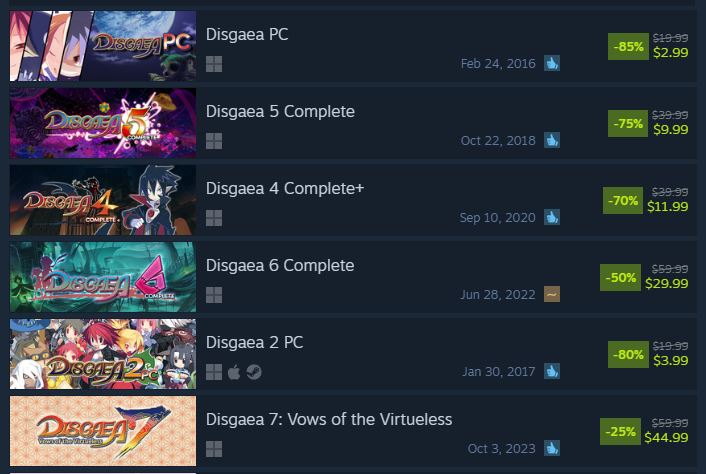Click the Disgaea 6 Complete capsule image

tap(103, 277)
